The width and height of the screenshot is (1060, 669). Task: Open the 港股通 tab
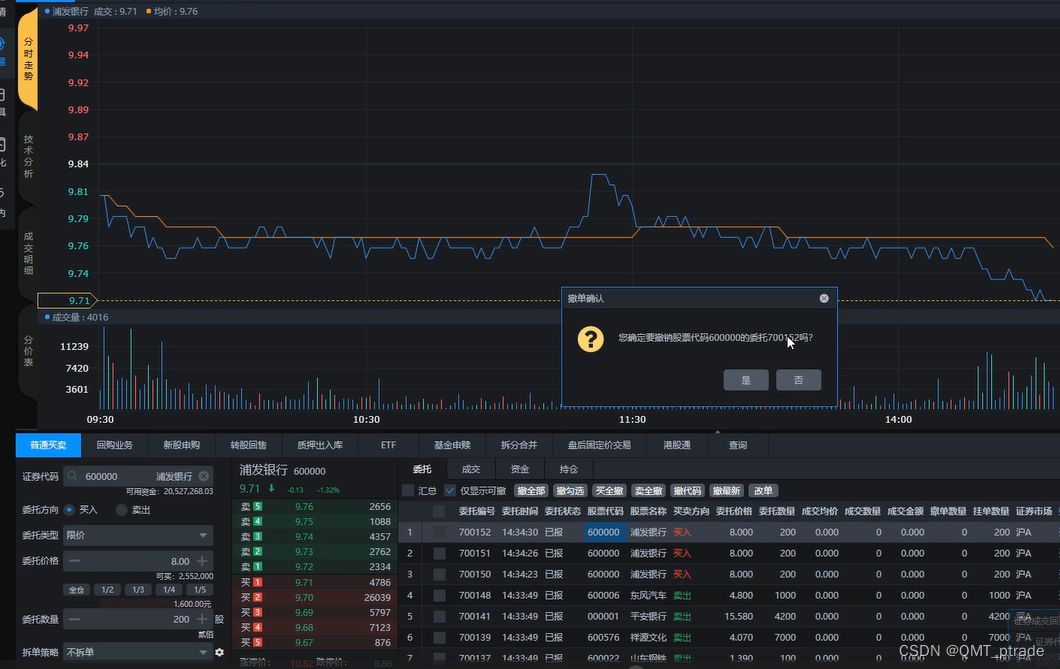coord(677,445)
